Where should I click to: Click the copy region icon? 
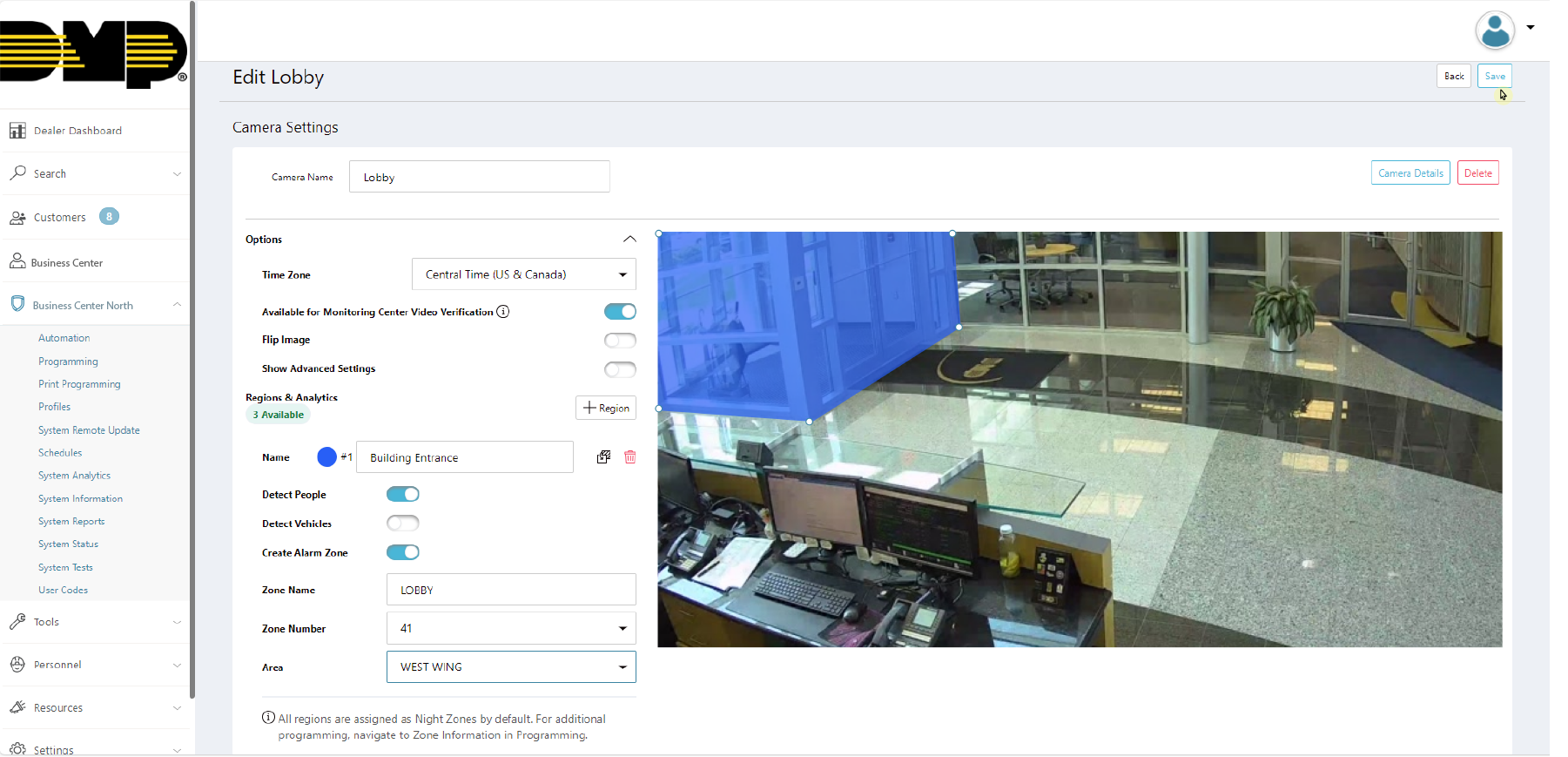click(x=603, y=457)
